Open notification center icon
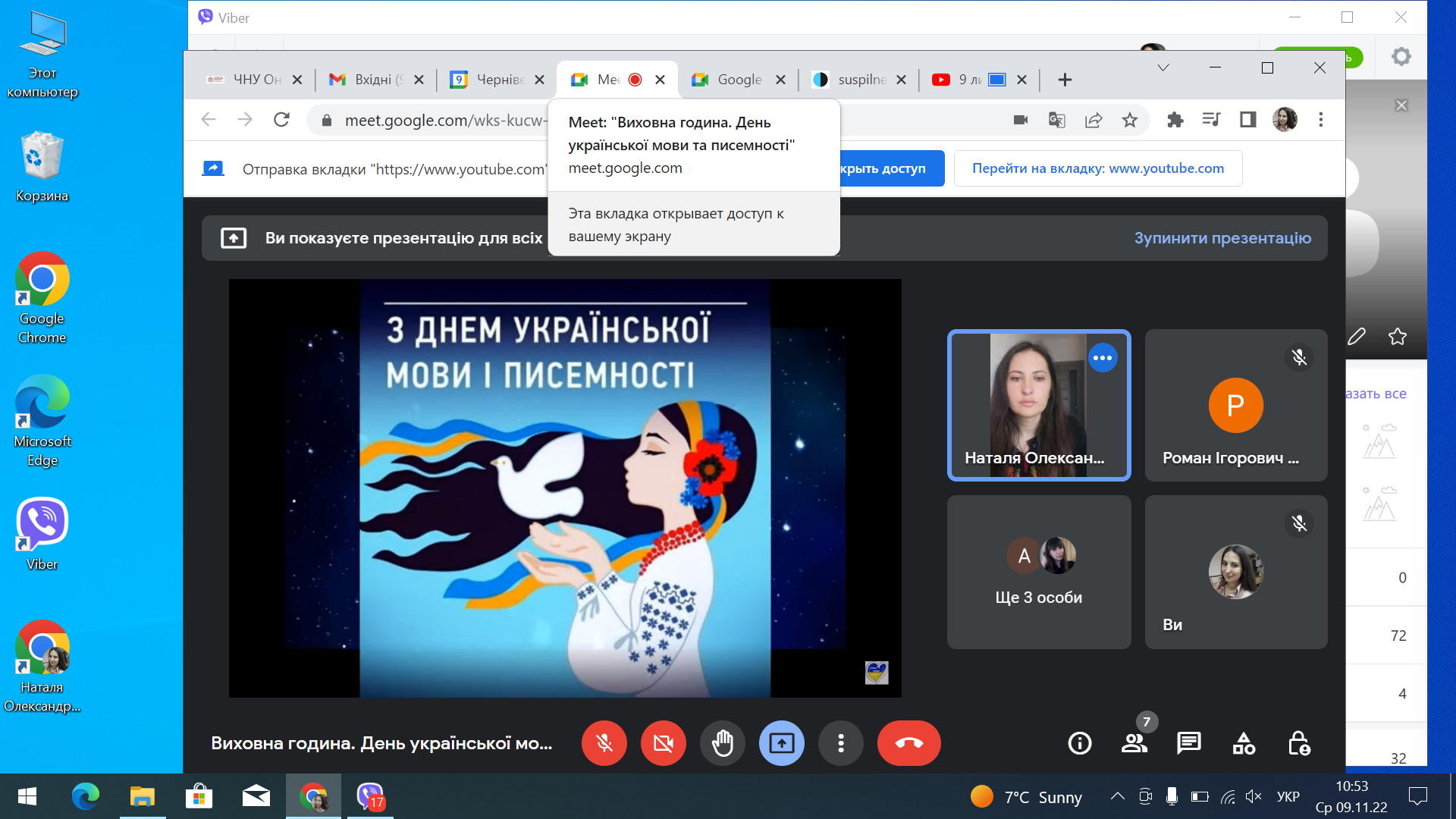This screenshot has width=1456, height=819. (1417, 796)
